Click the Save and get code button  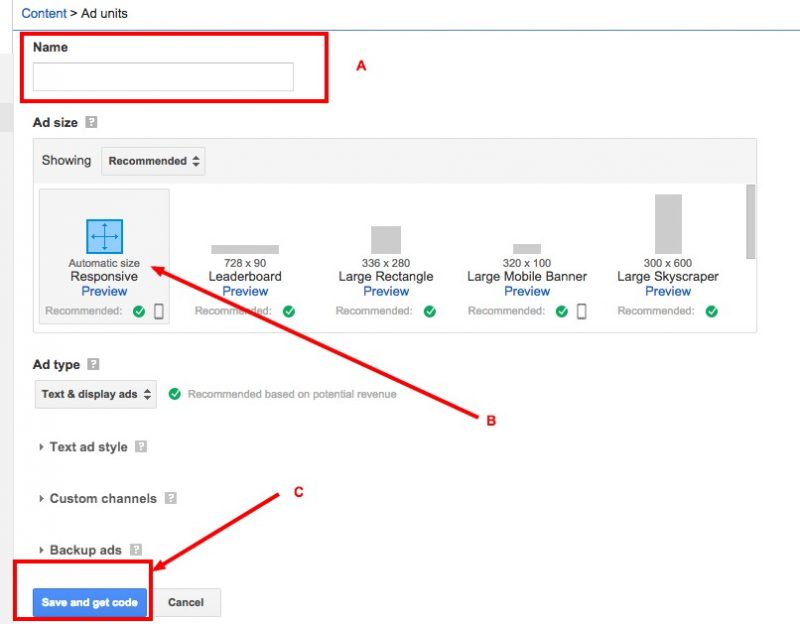pos(90,602)
